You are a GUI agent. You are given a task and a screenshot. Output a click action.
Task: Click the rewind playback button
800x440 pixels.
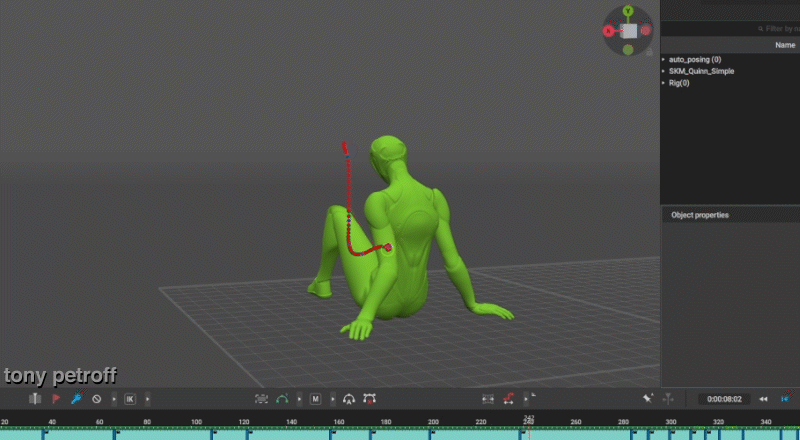click(x=763, y=399)
